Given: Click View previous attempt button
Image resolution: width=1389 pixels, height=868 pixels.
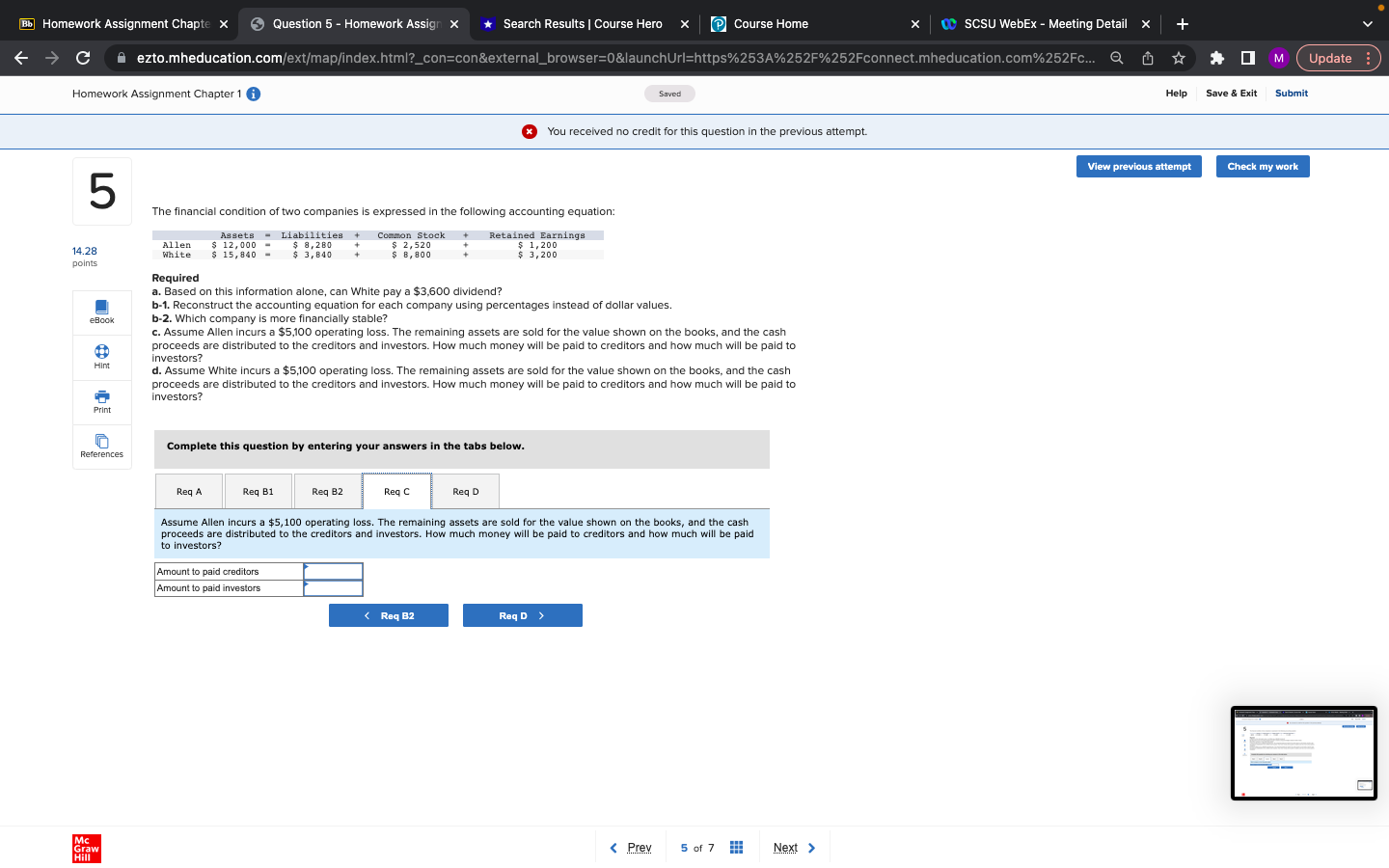Looking at the screenshot, I should click(1139, 167).
